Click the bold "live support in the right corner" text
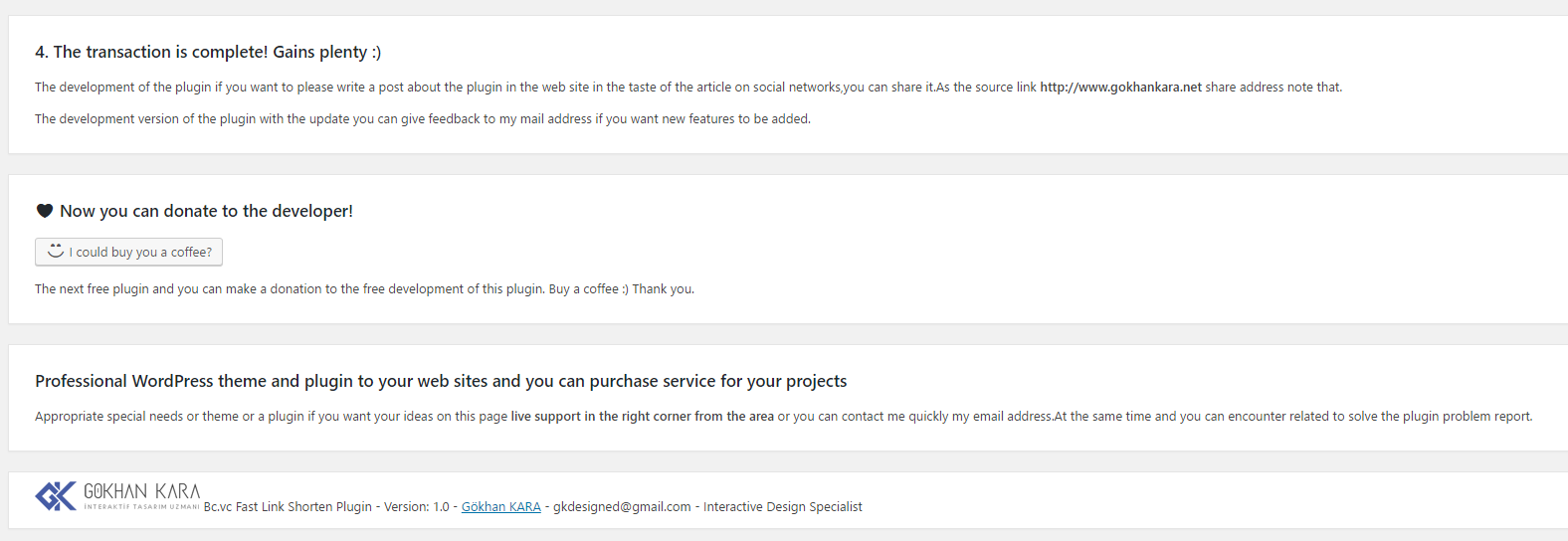This screenshot has width=1568, height=541. [642, 417]
